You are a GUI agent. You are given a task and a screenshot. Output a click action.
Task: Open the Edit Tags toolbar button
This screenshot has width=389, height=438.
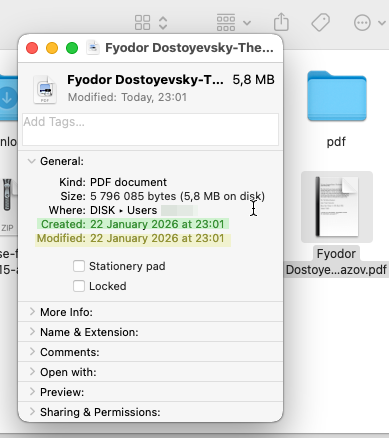click(x=320, y=23)
